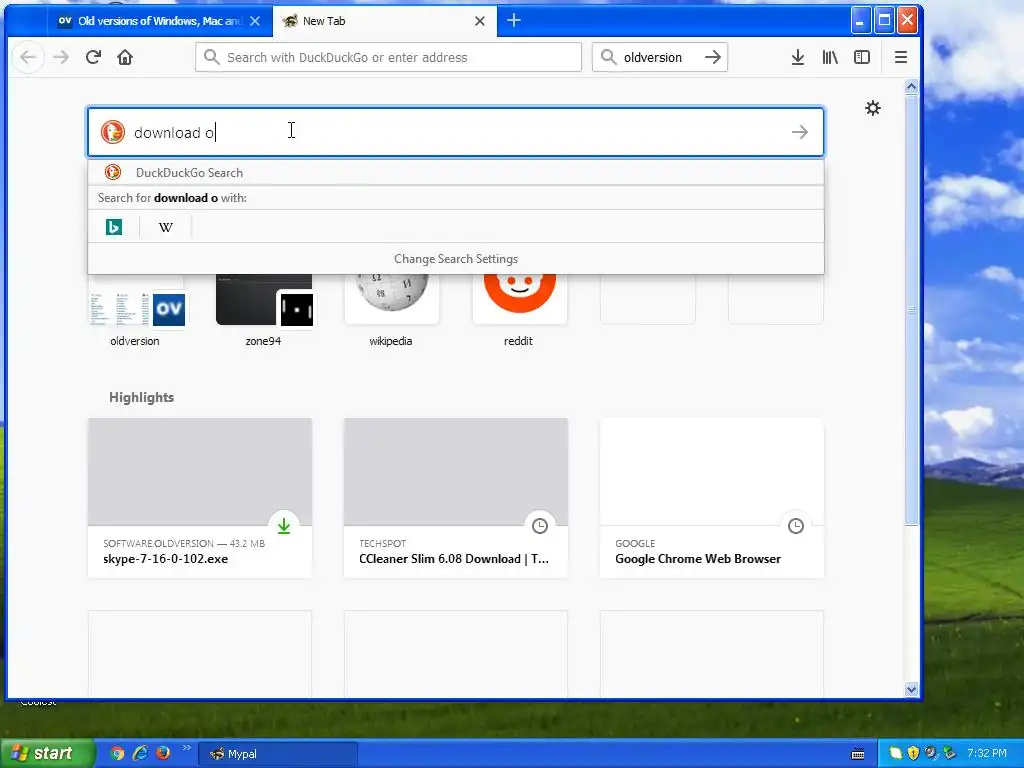Focus the DuckDuckGo address bar
This screenshot has height=768, width=1024.
[x=388, y=57]
